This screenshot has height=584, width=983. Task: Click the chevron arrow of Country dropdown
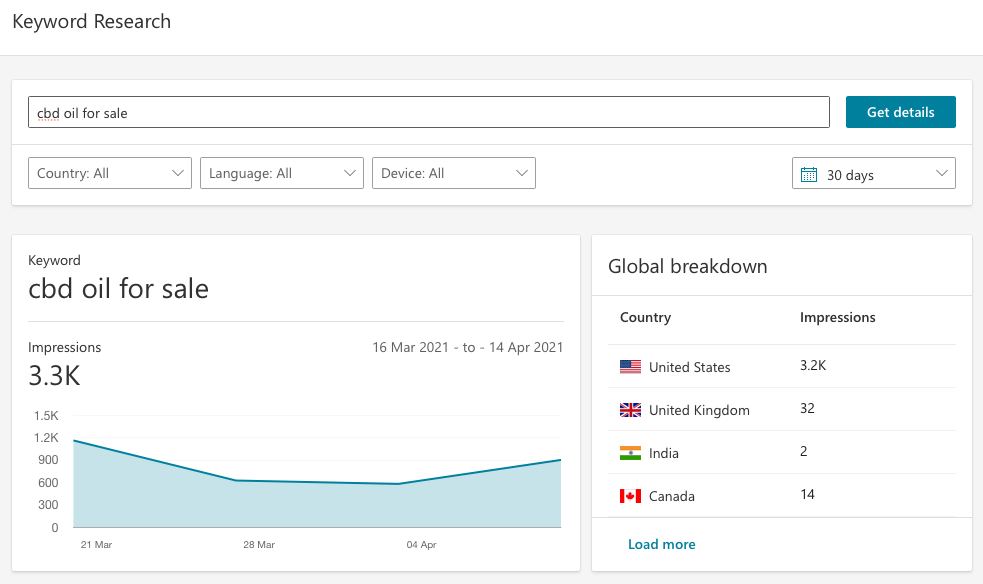pyautogui.click(x=177, y=173)
